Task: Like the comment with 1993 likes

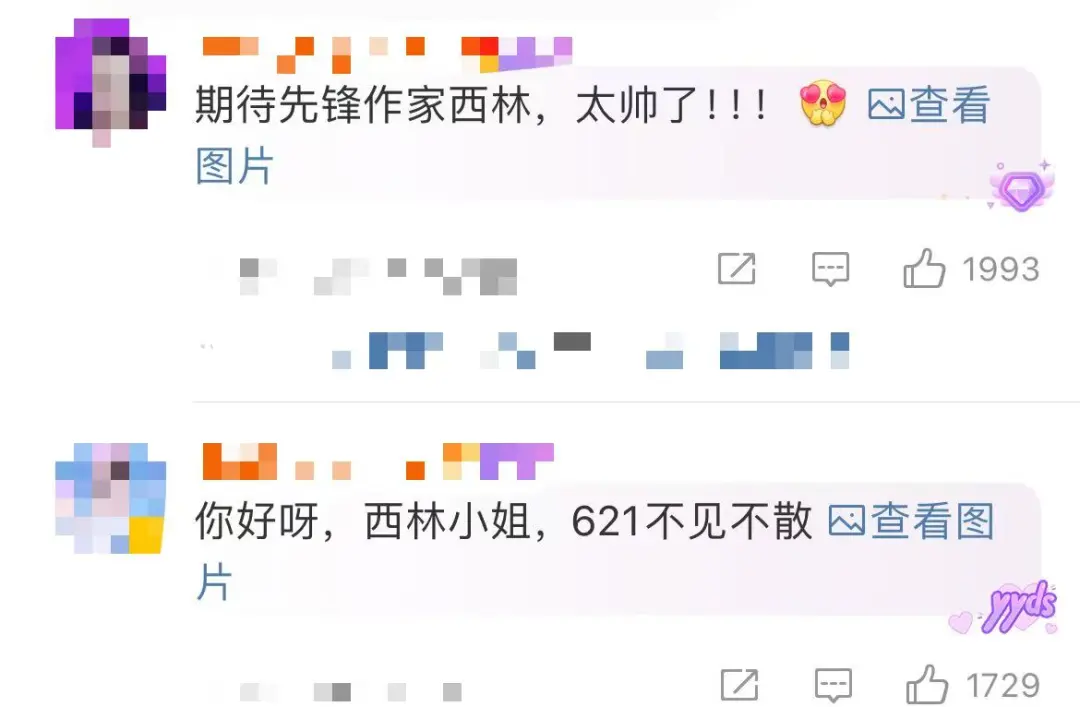Action: (924, 269)
